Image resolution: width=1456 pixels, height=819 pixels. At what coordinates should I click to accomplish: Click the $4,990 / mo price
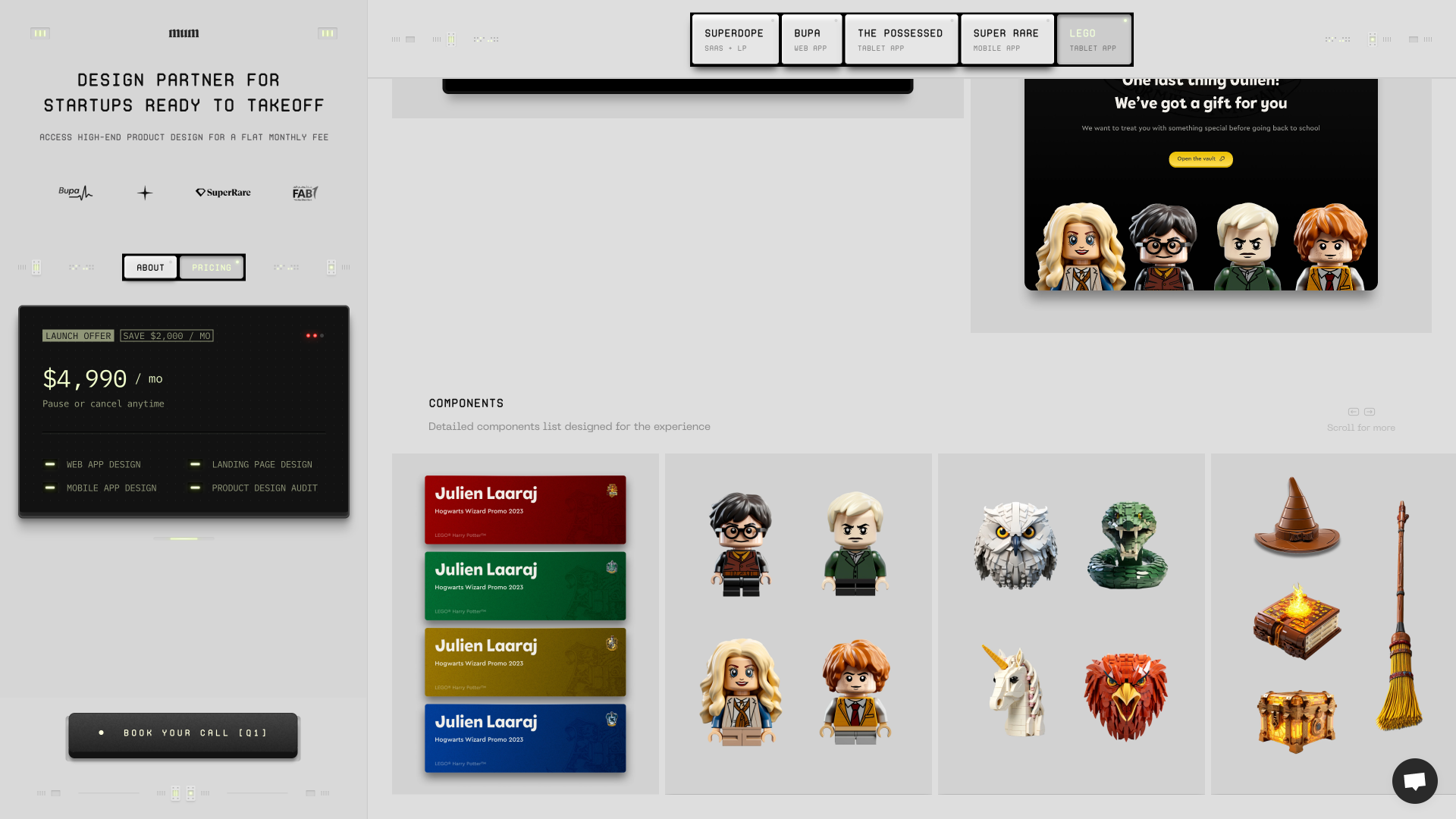tap(102, 378)
